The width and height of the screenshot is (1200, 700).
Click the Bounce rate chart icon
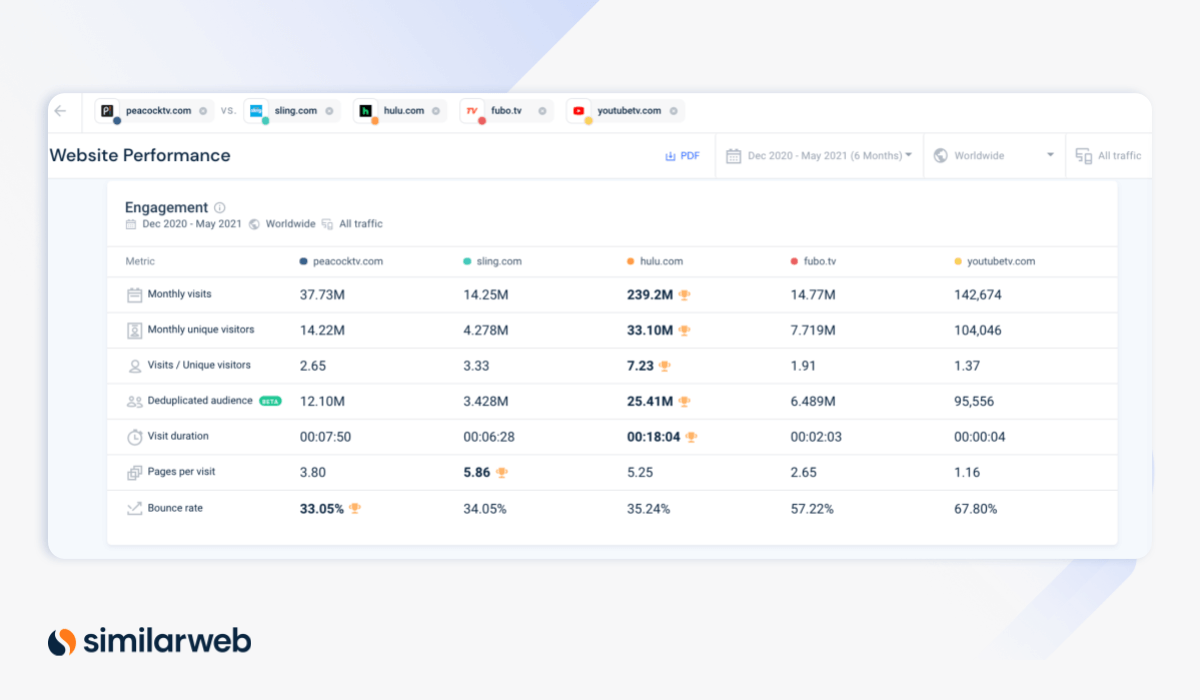[x=134, y=508]
